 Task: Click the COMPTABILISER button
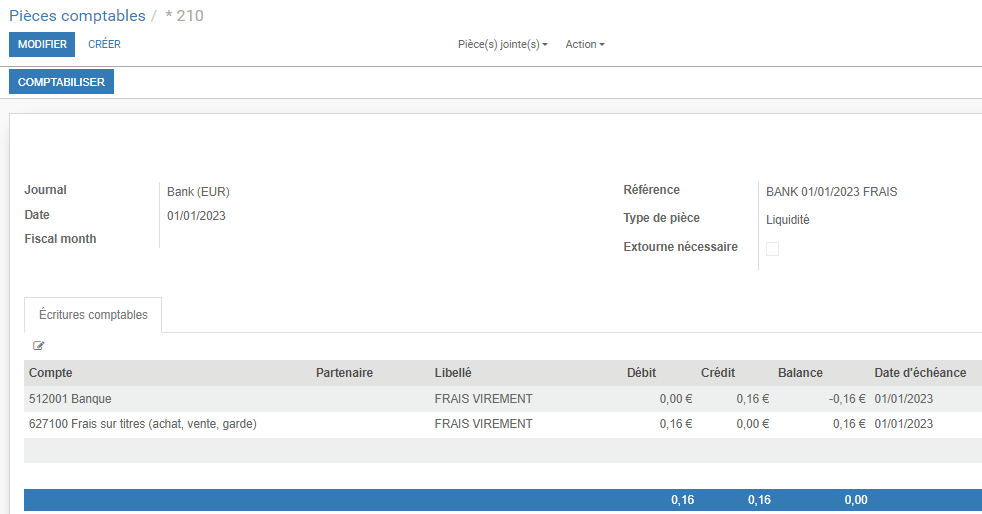point(61,82)
